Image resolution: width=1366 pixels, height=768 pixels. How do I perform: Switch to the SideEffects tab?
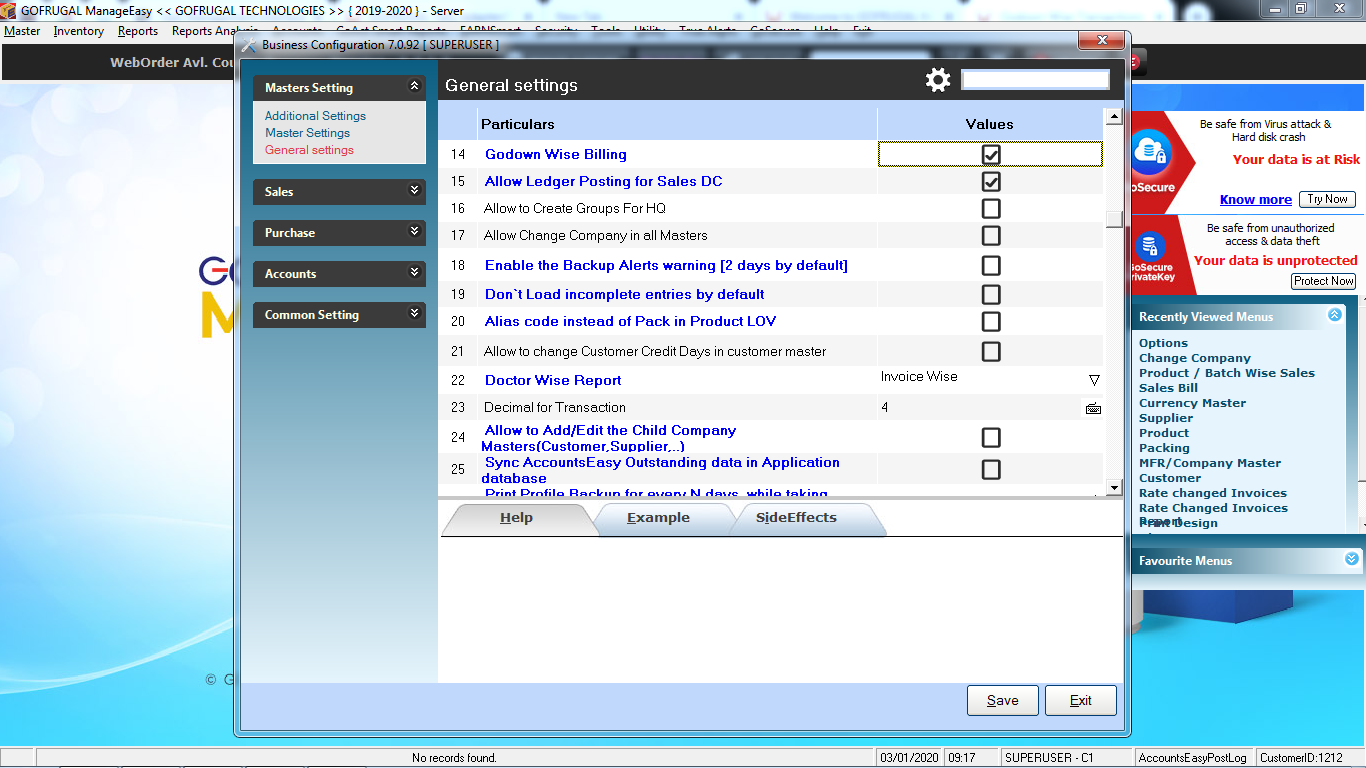(x=796, y=518)
